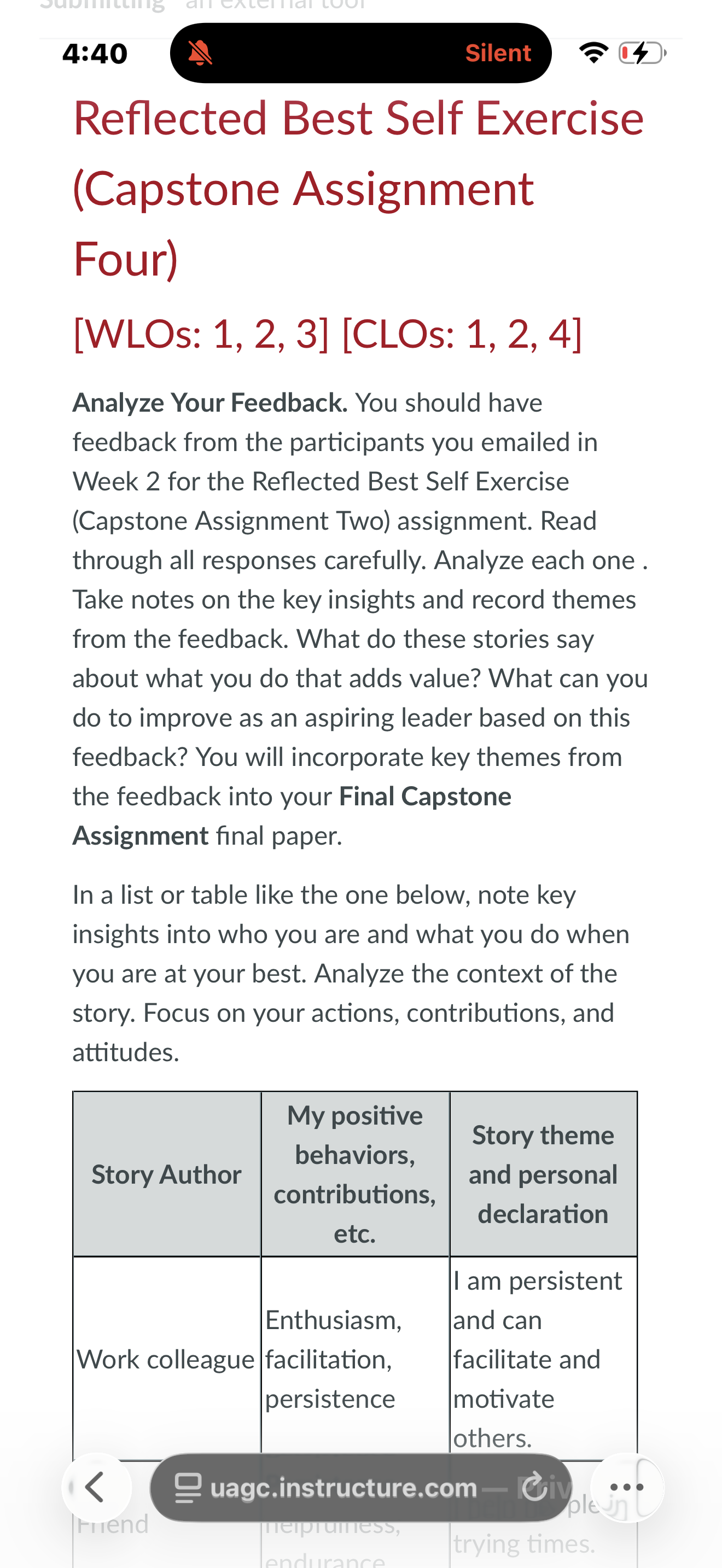Viewport: 722px width, 1568px height.
Task: Open the three-dot more options menu
Action: (x=626, y=1487)
